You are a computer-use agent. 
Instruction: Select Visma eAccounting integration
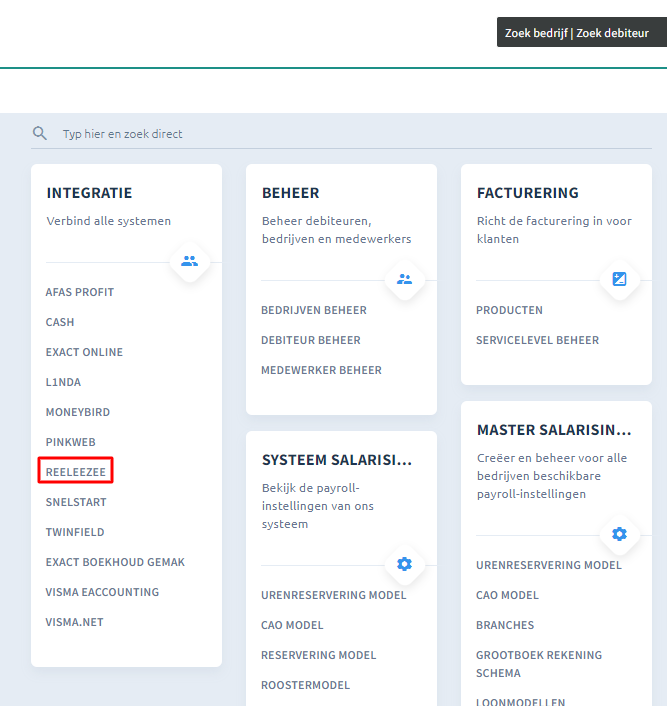click(x=102, y=592)
